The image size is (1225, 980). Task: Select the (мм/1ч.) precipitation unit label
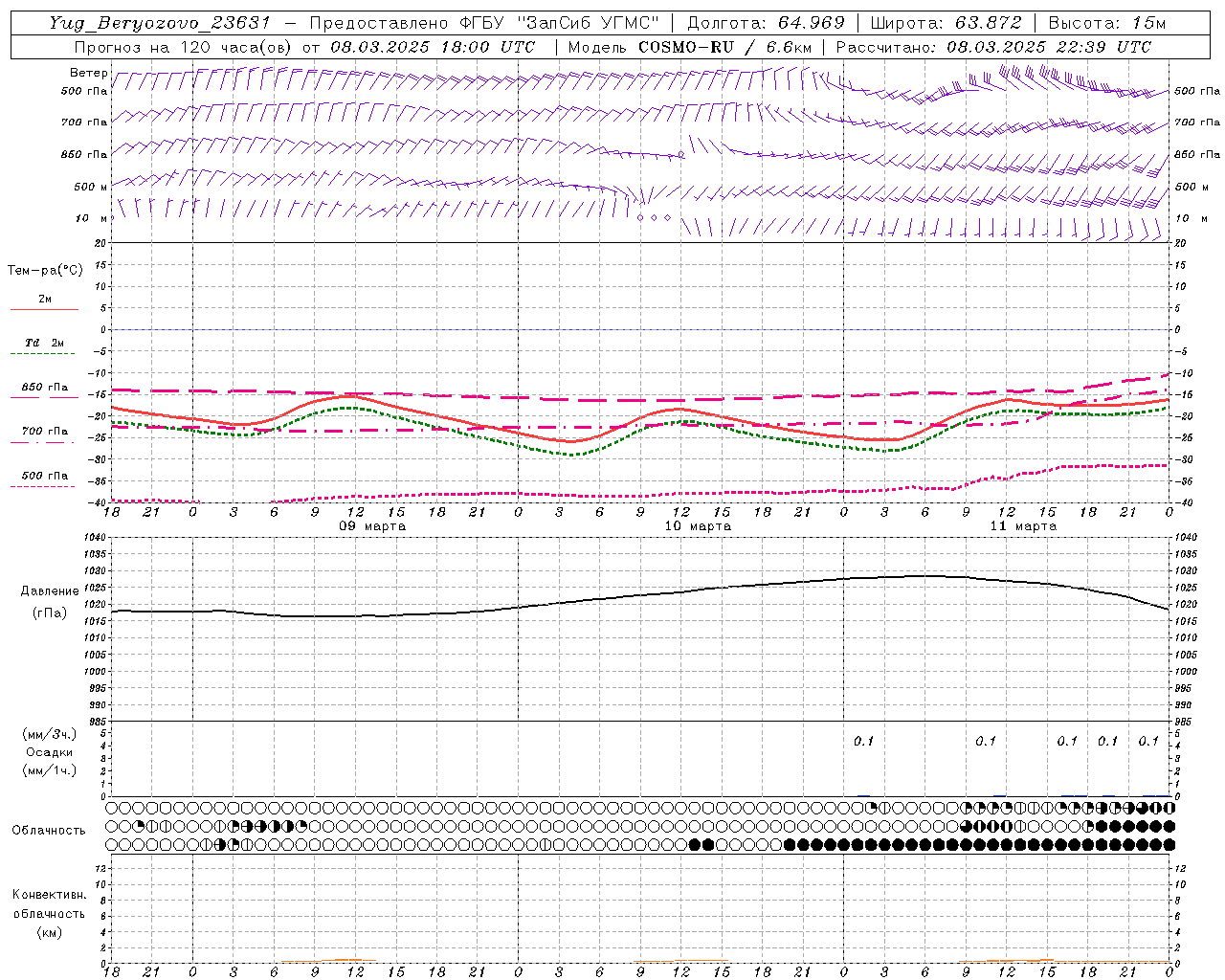(50, 771)
